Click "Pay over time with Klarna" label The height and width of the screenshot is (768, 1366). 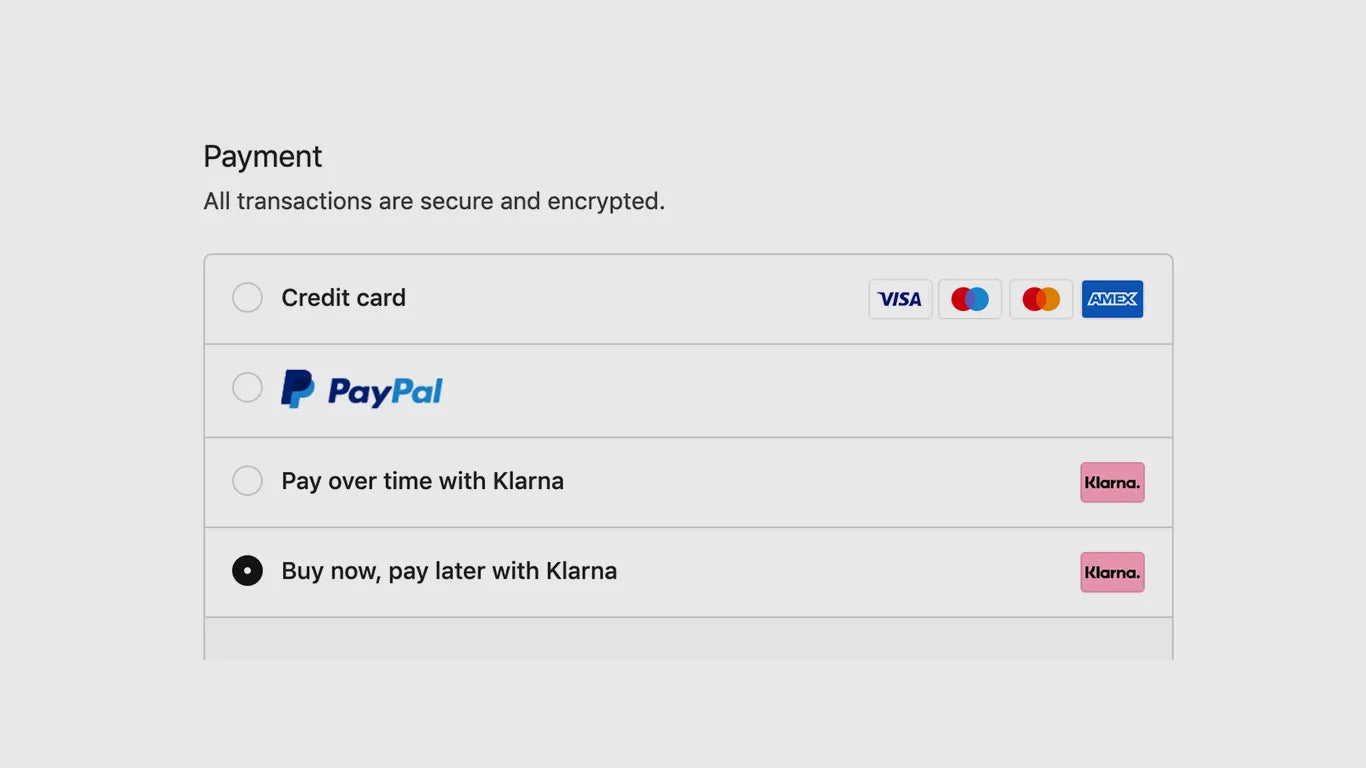[x=422, y=481]
